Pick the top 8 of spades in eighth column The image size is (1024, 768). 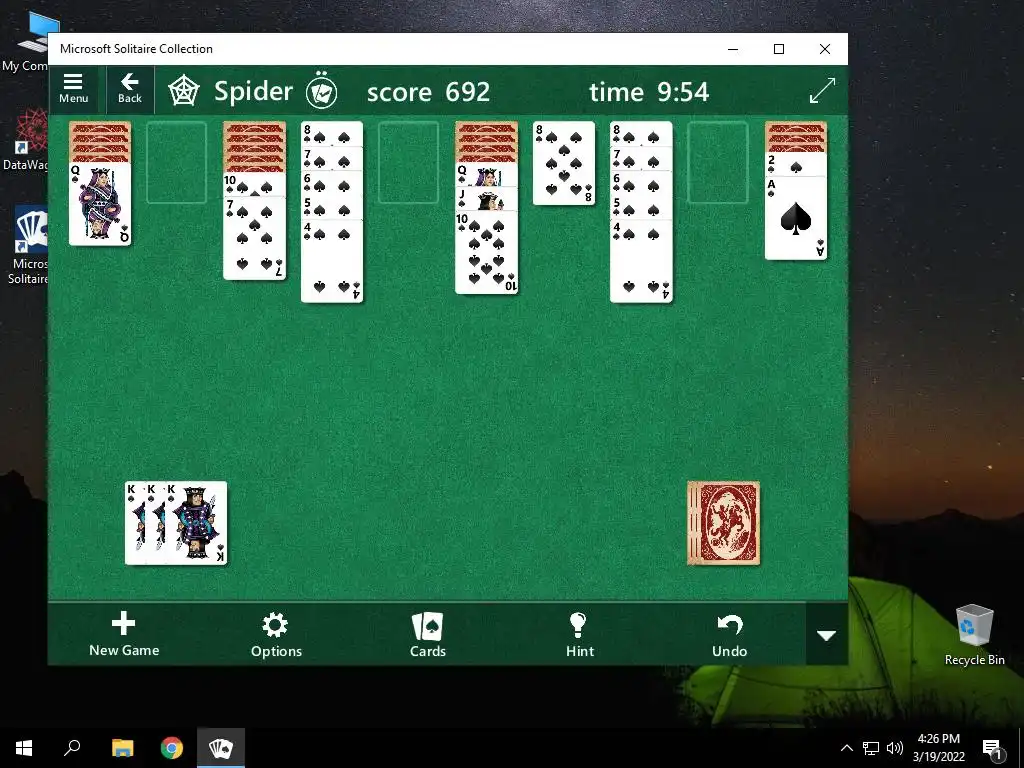(x=641, y=133)
